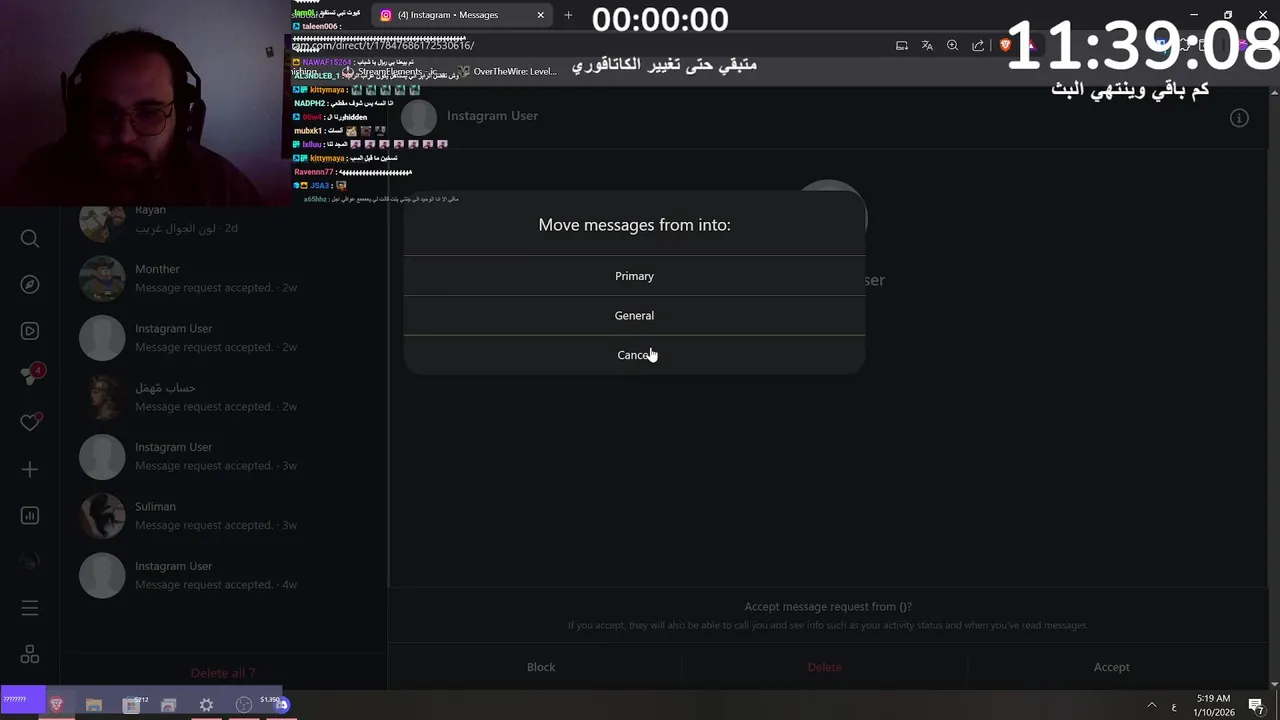This screenshot has width=1280, height=720.
Task: Open Settings gear in the taskbar
Action: [x=206, y=705]
